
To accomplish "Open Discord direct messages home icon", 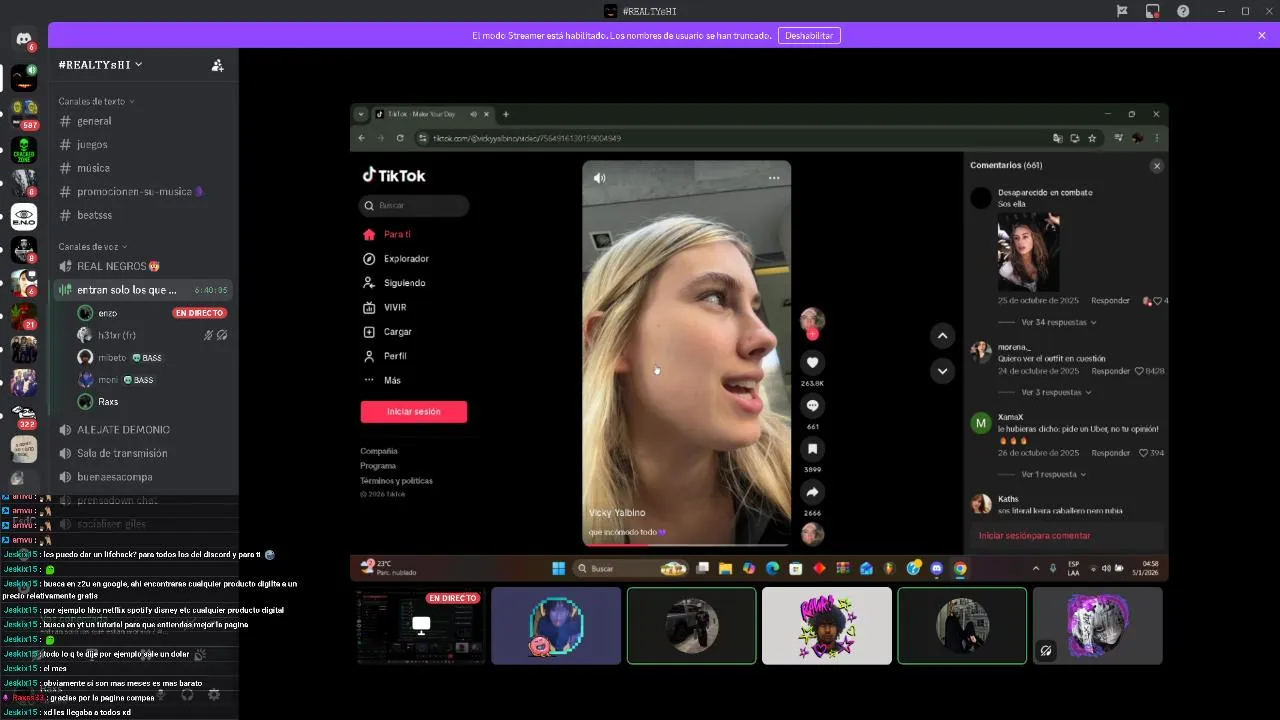I will coord(24,39).
